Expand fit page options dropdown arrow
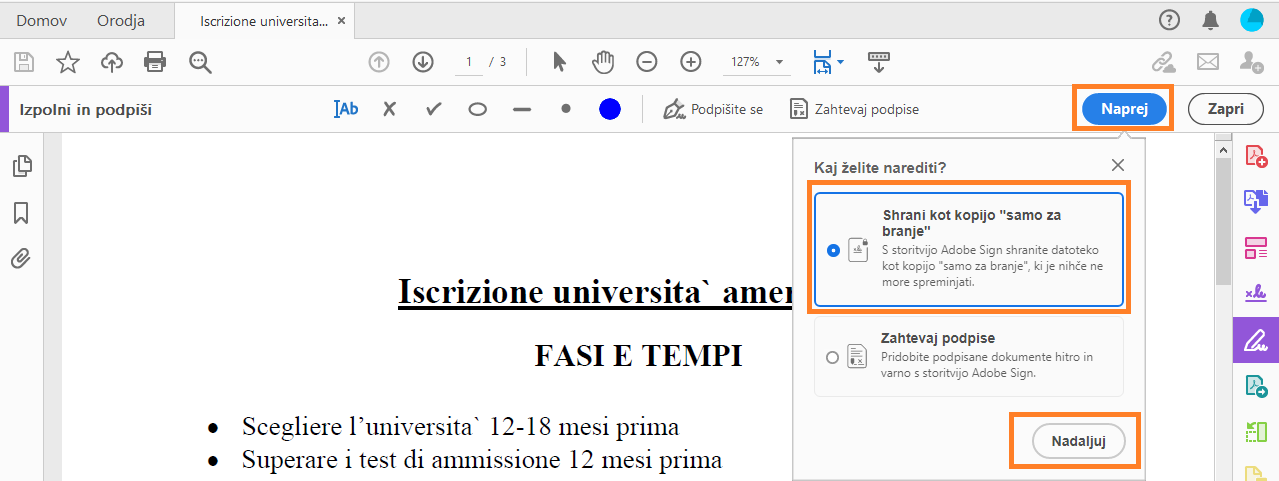 coord(841,62)
